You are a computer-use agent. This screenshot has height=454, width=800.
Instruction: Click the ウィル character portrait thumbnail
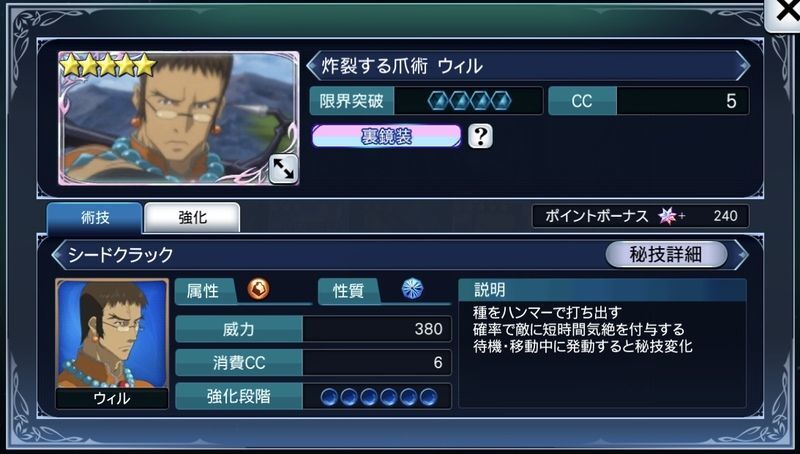[x=112, y=343]
